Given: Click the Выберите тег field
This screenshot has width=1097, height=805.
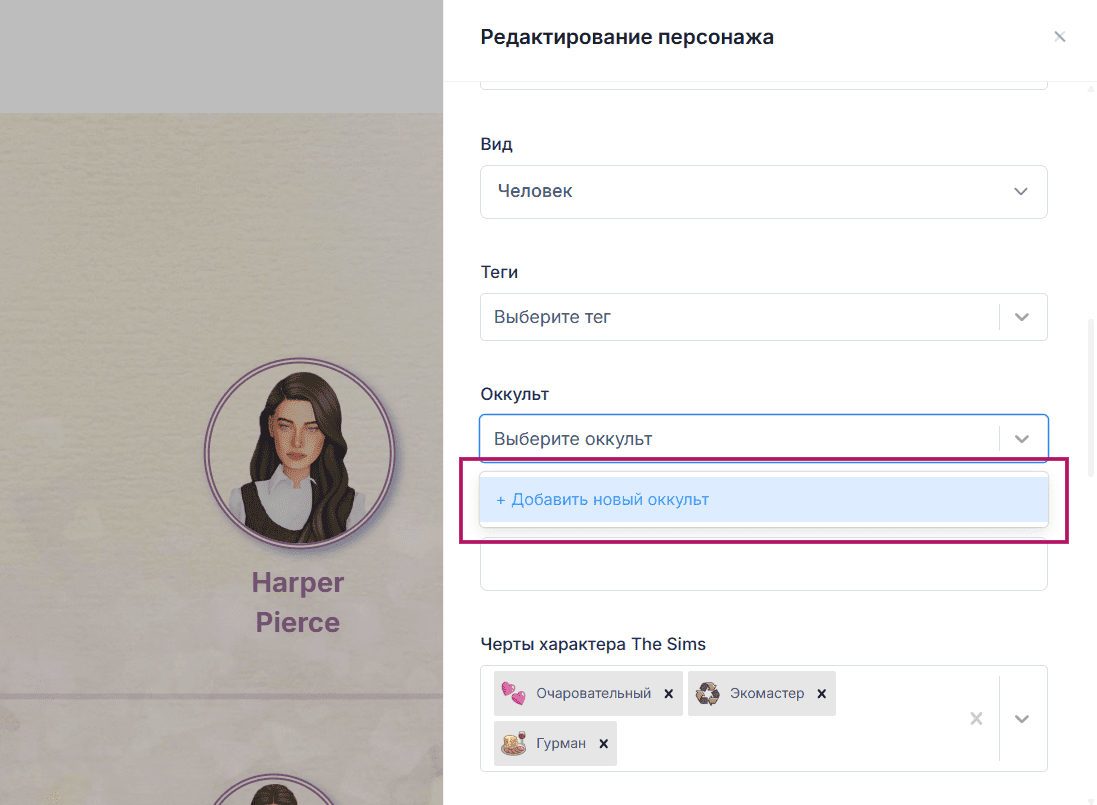Looking at the screenshot, I should pyautogui.click(x=763, y=317).
